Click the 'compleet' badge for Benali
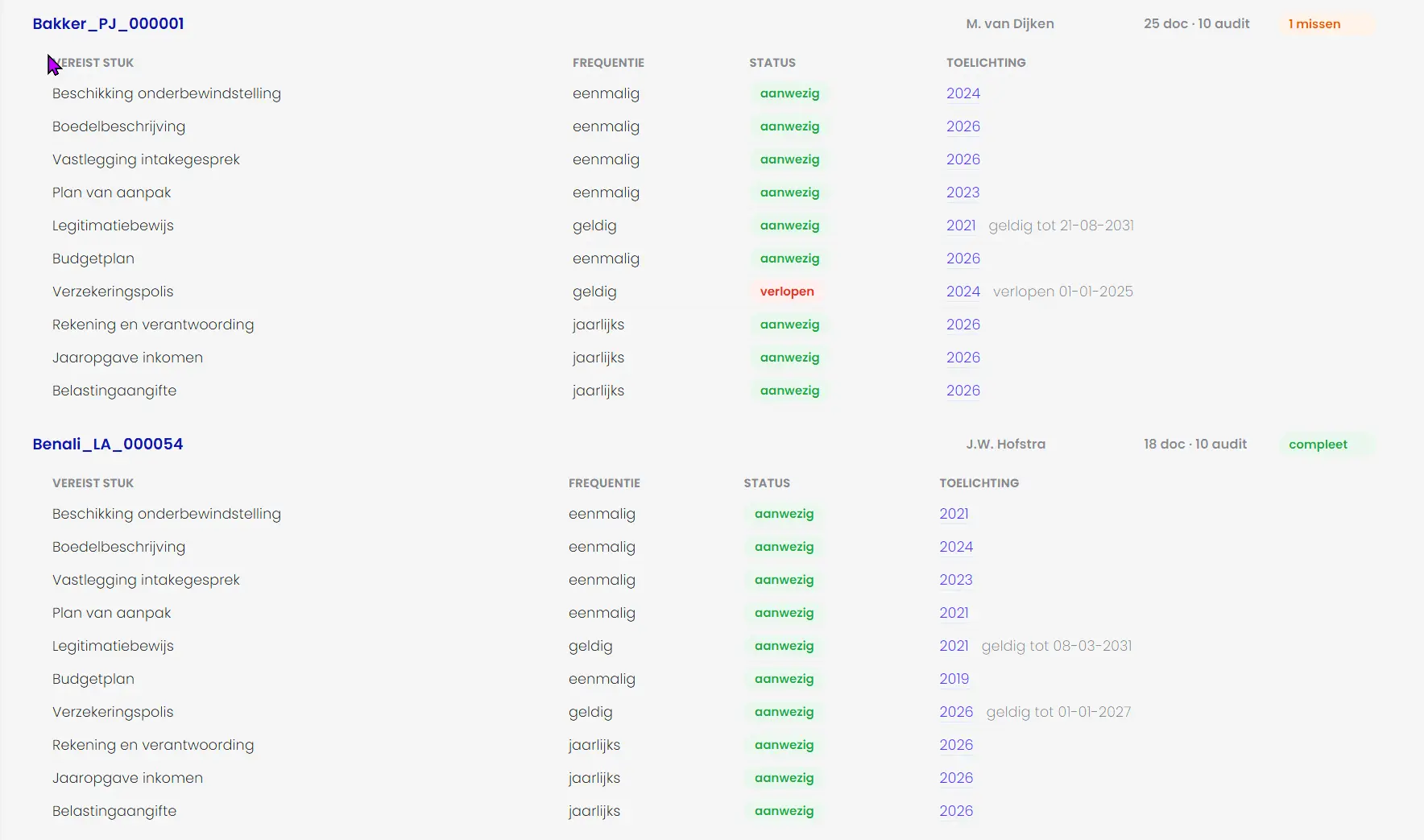 click(x=1327, y=445)
